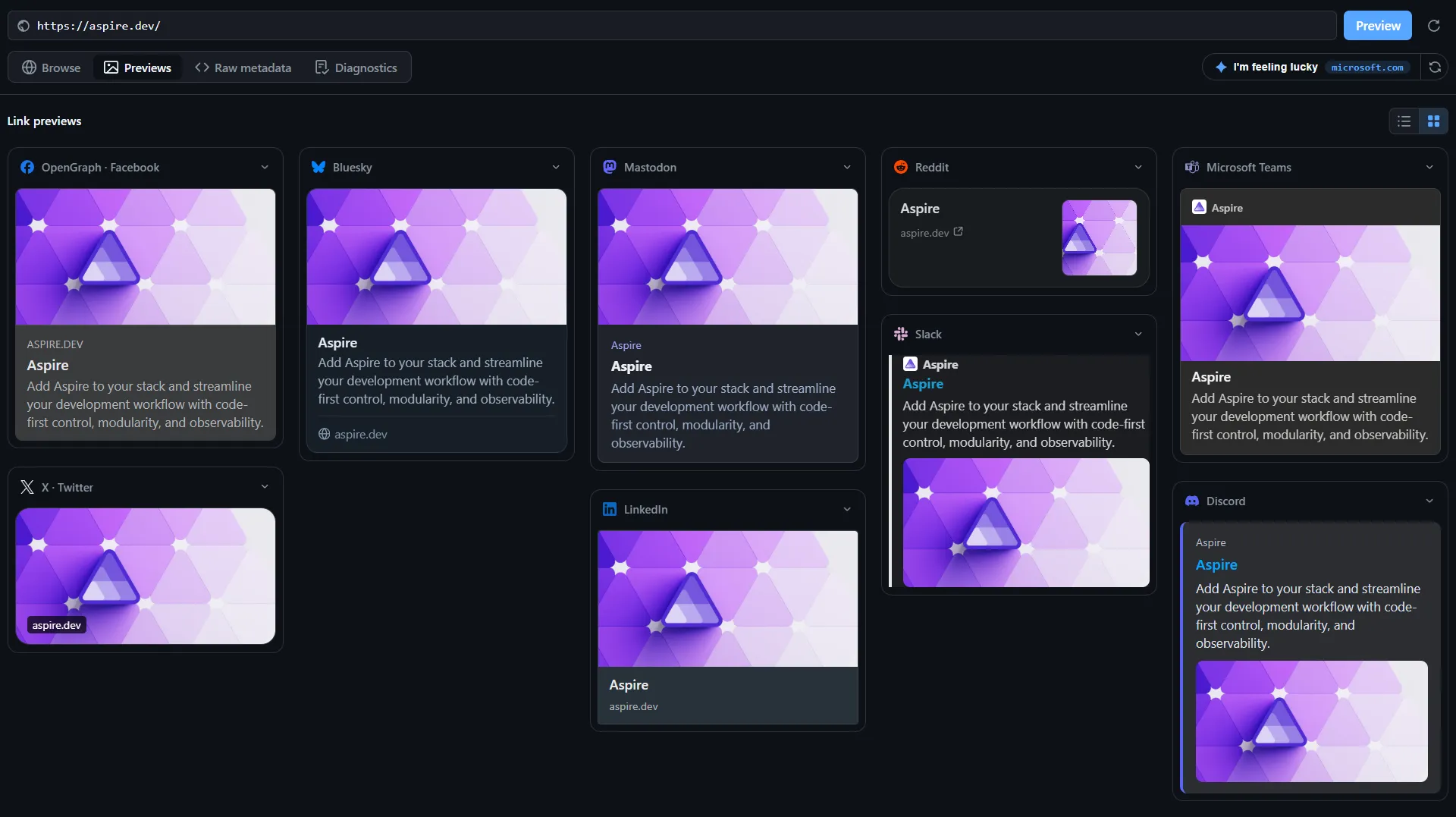Image resolution: width=1456 pixels, height=817 pixels.
Task: Click the X Twitter preview image
Action: [x=146, y=576]
